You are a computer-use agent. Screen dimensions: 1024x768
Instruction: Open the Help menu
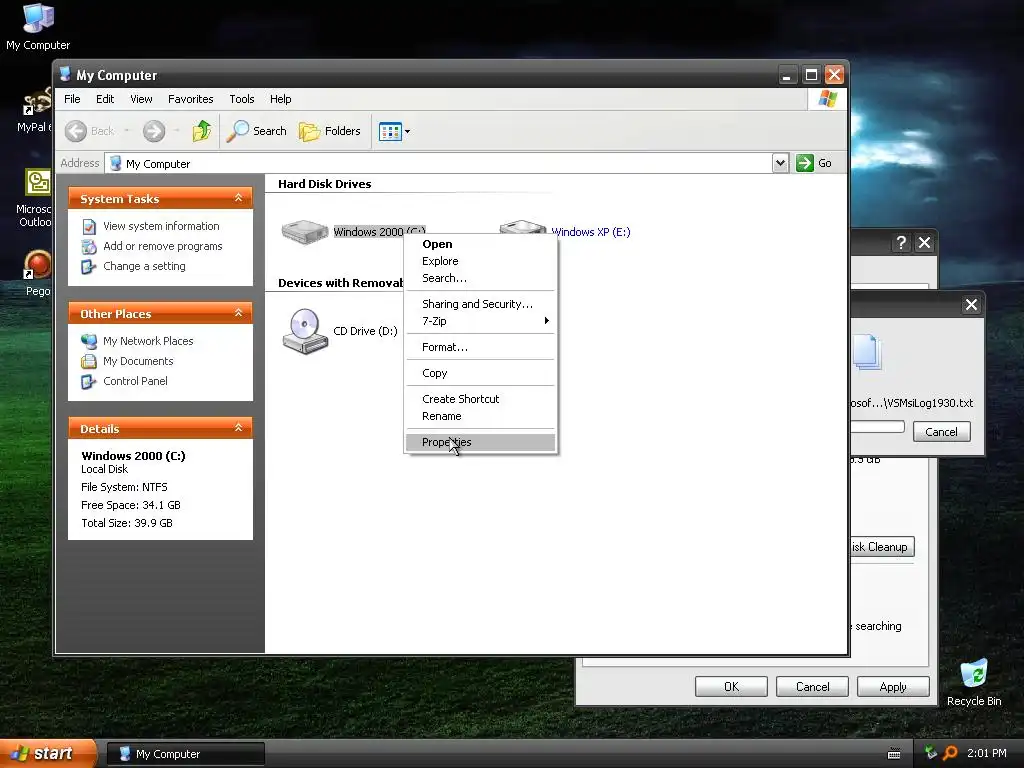point(280,99)
